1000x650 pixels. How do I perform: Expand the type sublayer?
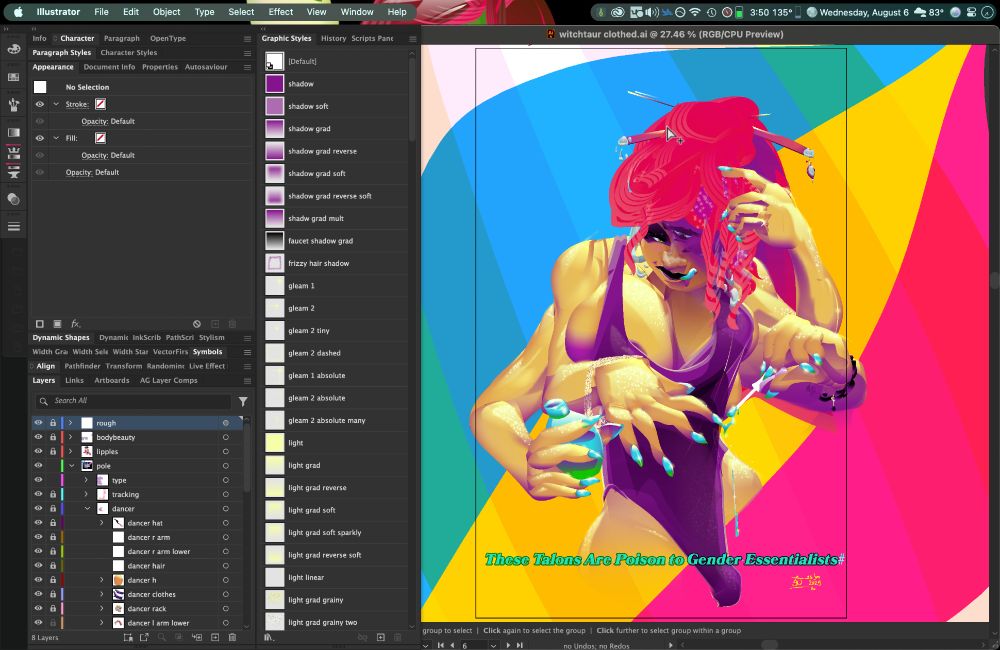pos(86,480)
